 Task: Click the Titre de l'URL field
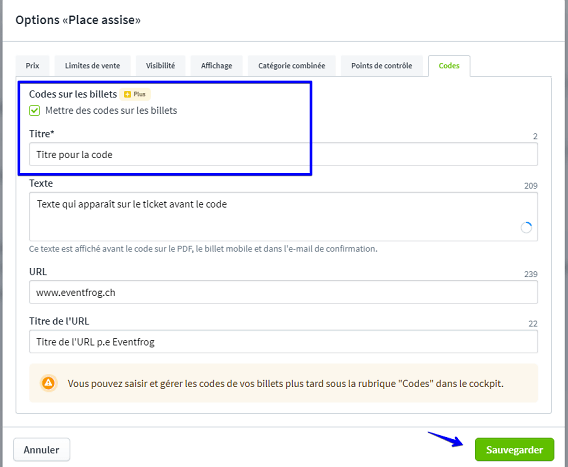coord(283,342)
